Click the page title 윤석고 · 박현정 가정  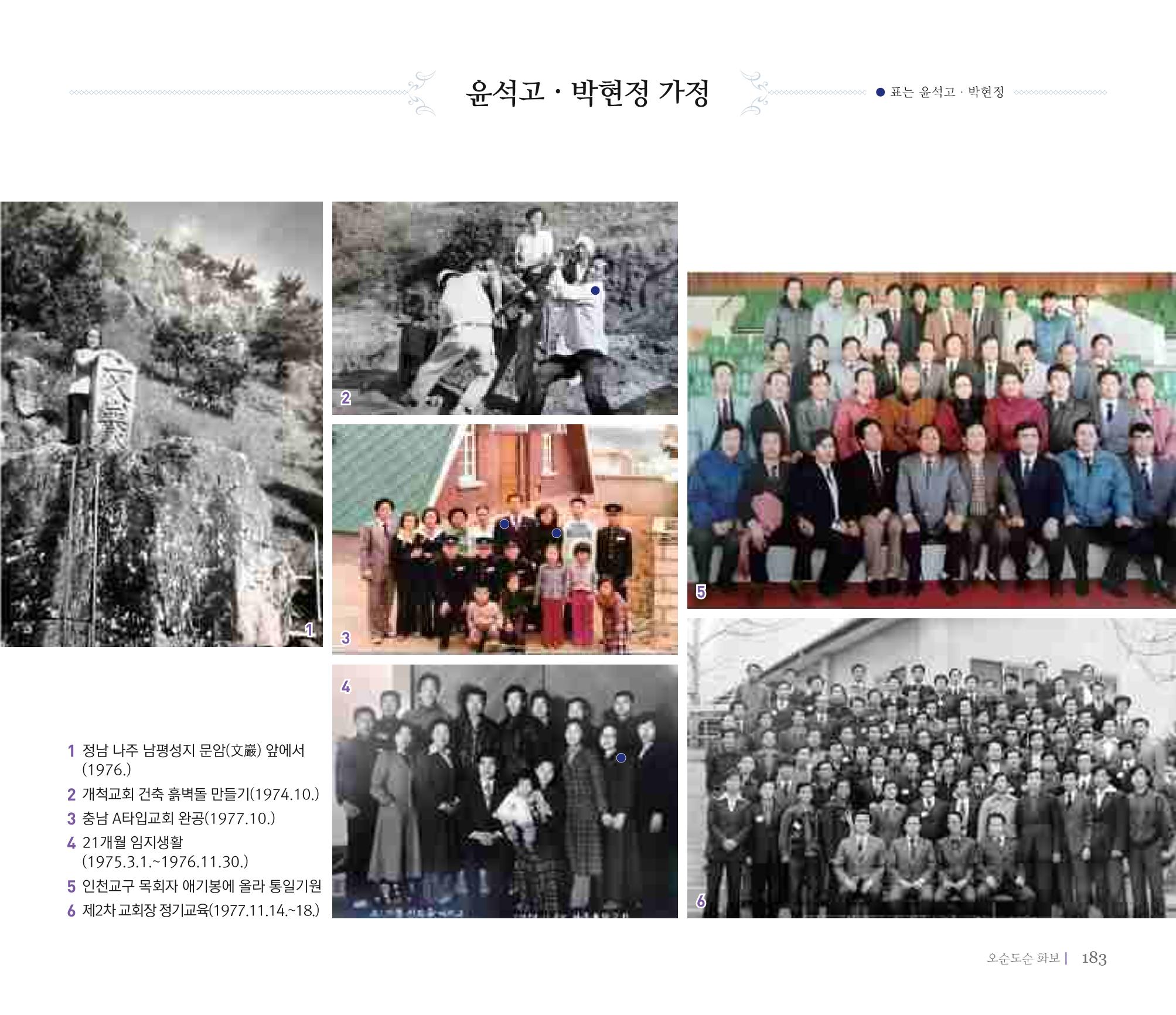pyautogui.click(x=587, y=93)
